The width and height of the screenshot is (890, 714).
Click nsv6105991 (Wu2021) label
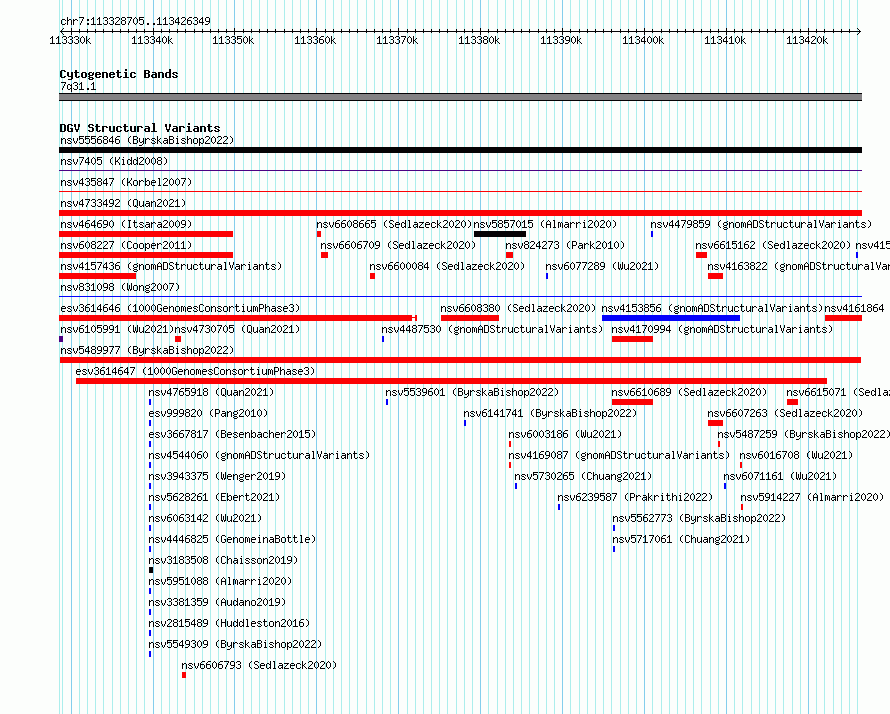click(117, 329)
